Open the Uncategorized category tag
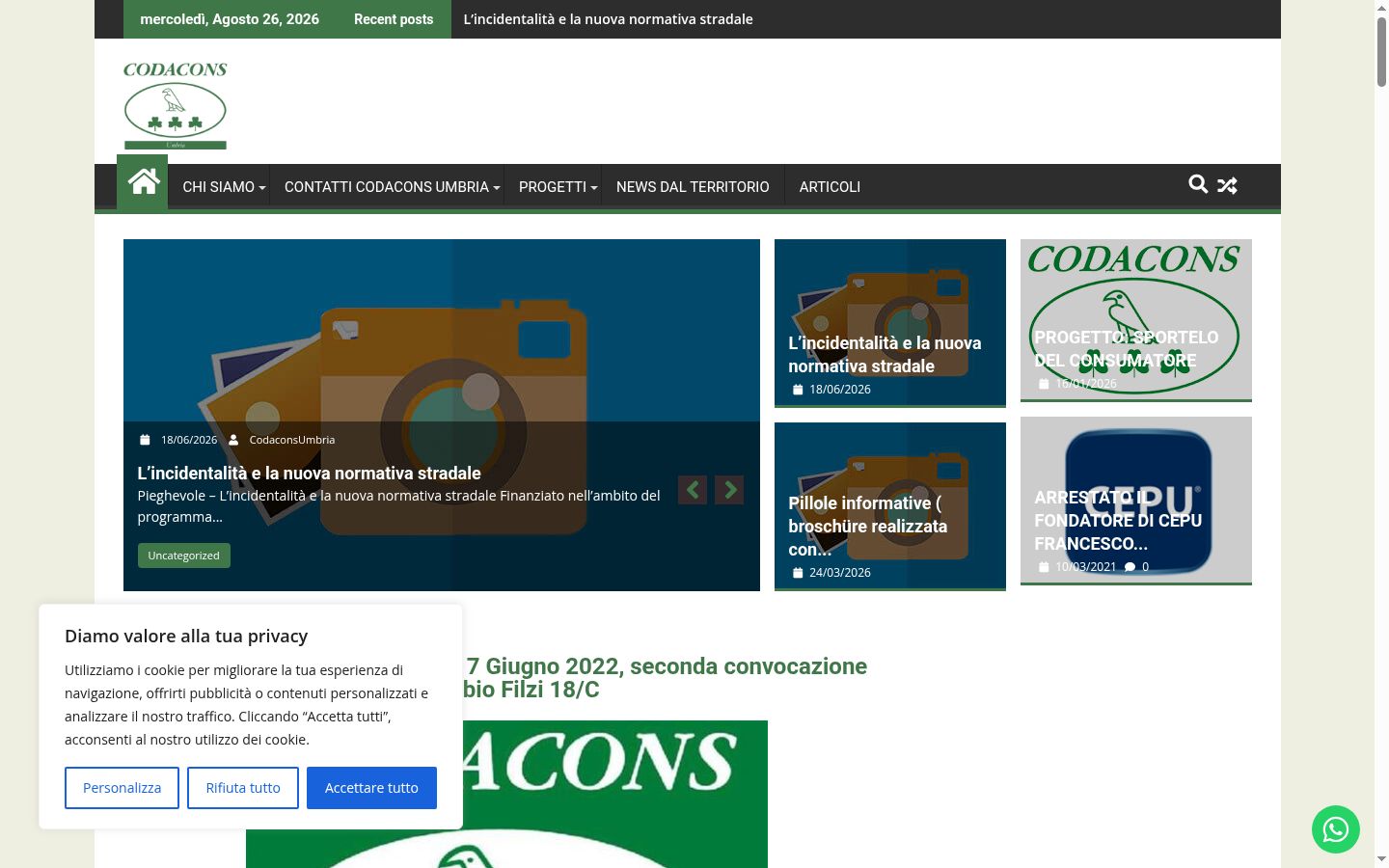The image size is (1389, 868). (x=183, y=556)
